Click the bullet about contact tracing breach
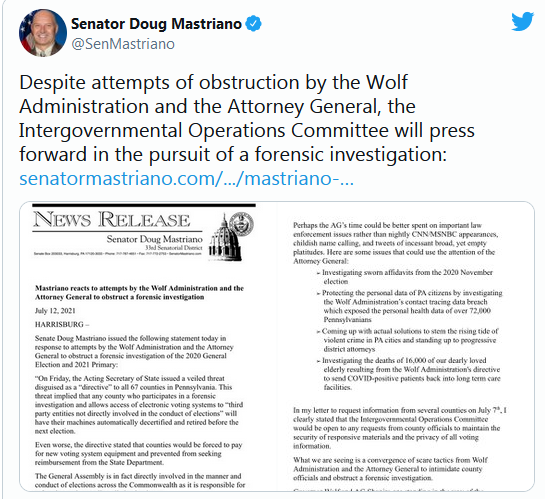This screenshot has height=499, width=545. (409, 306)
